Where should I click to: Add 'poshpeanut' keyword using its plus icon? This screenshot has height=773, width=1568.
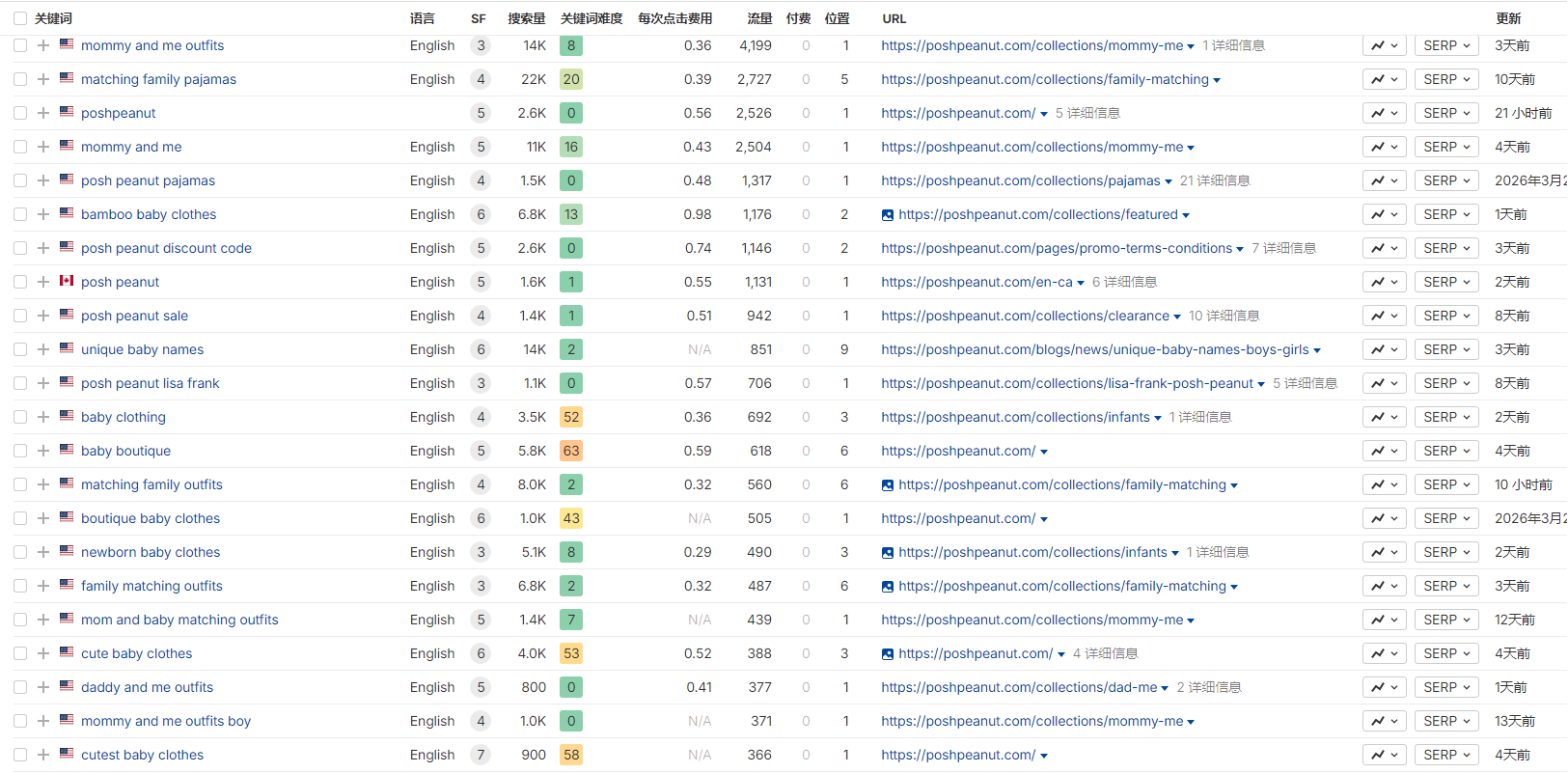point(43,113)
